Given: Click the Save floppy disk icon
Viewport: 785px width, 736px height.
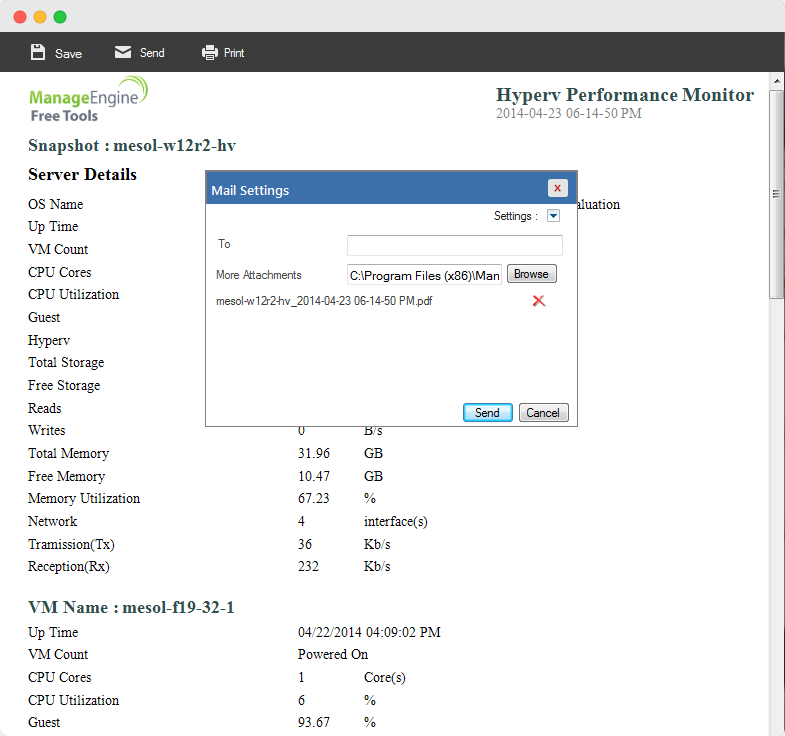Looking at the screenshot, I should click(38, 52).
